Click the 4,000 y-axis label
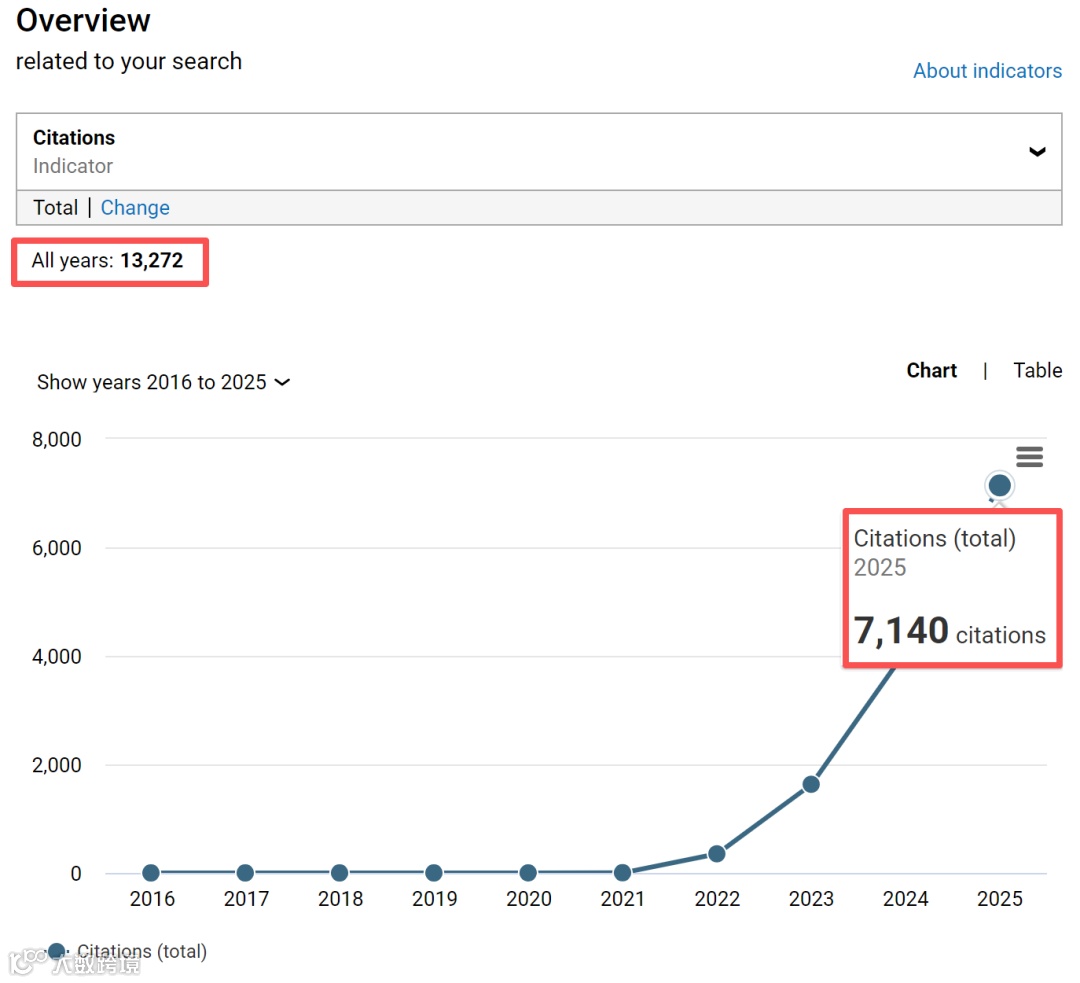 (x=56, y=656)
